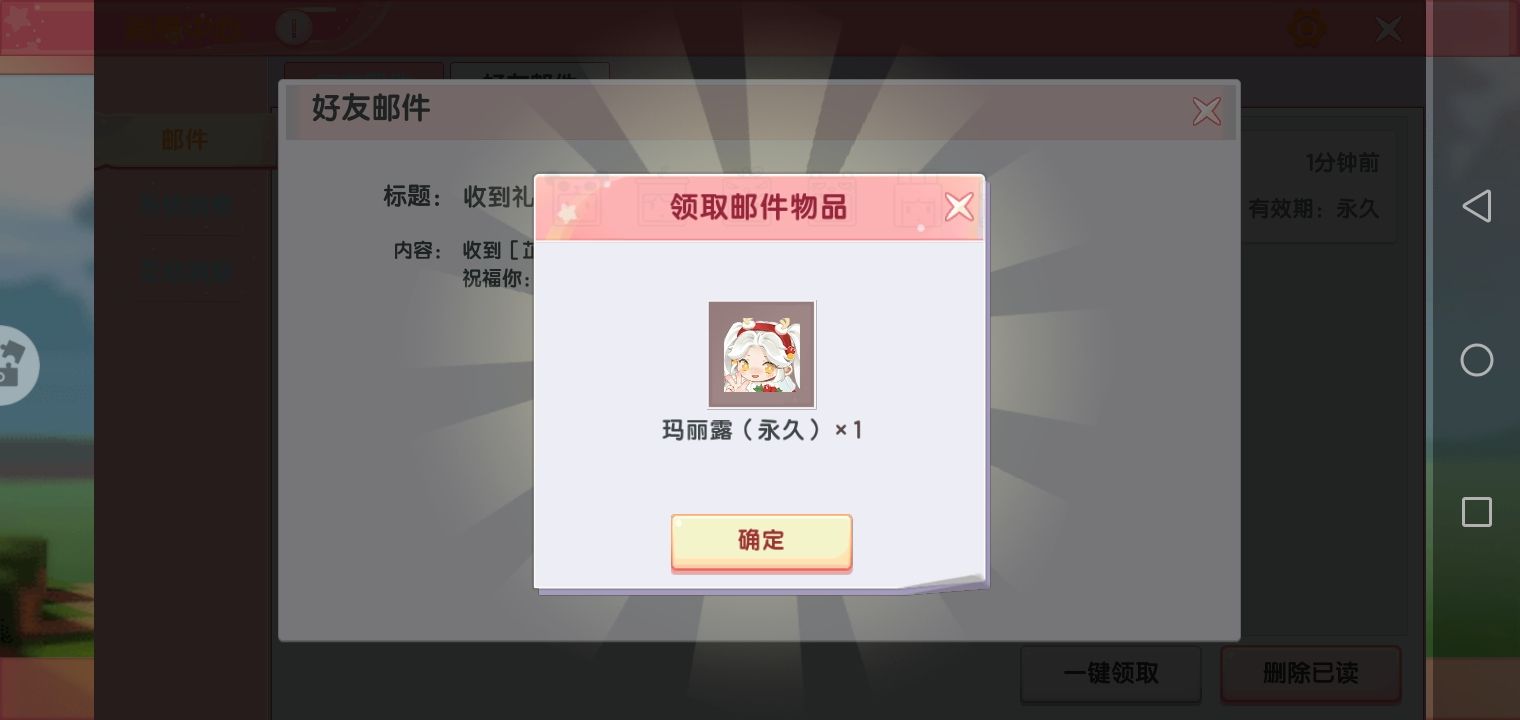
Task: Close the message center with top X
Action: pos(1389,29)
